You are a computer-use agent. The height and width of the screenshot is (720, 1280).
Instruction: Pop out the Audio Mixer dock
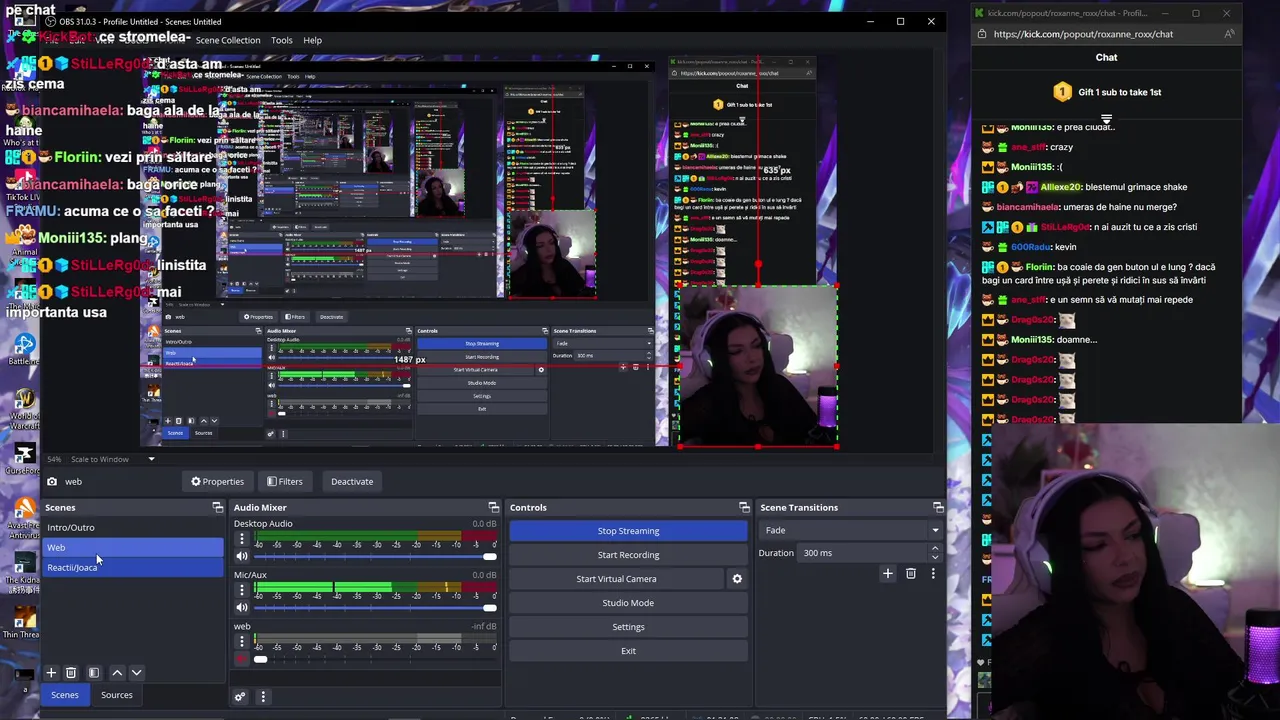[493, 508]
